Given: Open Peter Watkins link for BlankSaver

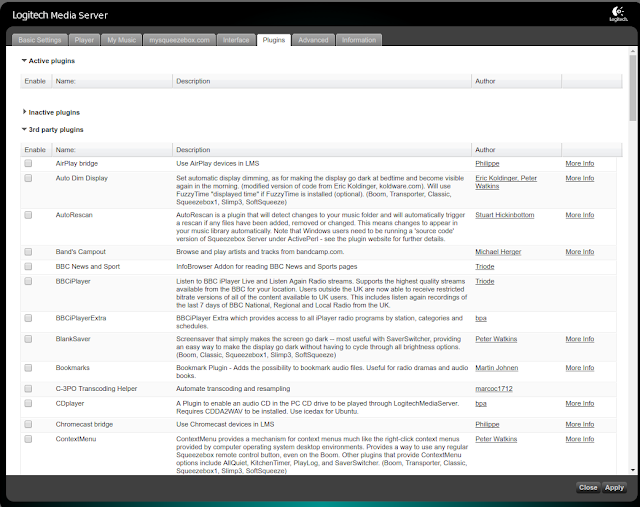Looking at the screenshot, I should click(x=496, y=339).
